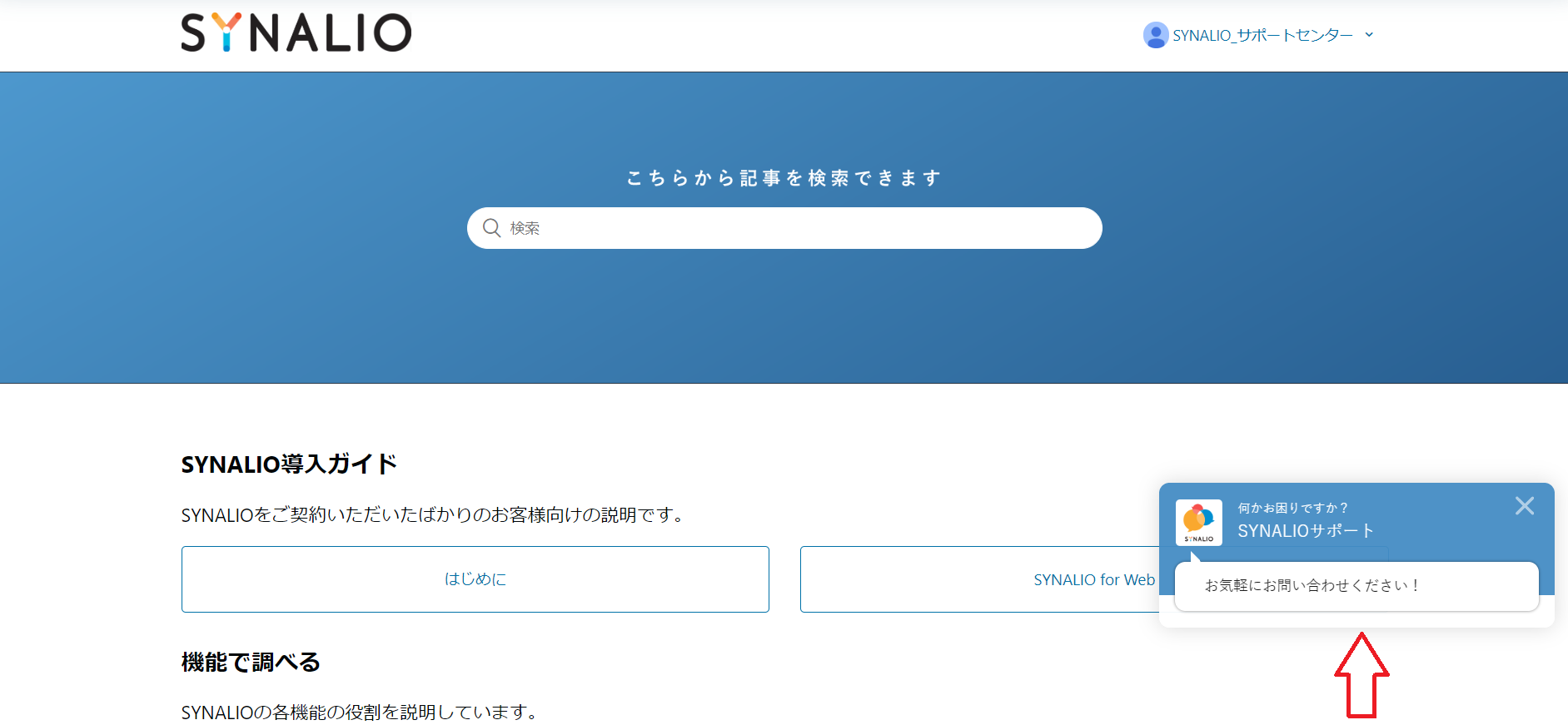Click the SYNALIOサポート chat title
This screenshot has width=1568, height=725.
[x=1305, y=531]
